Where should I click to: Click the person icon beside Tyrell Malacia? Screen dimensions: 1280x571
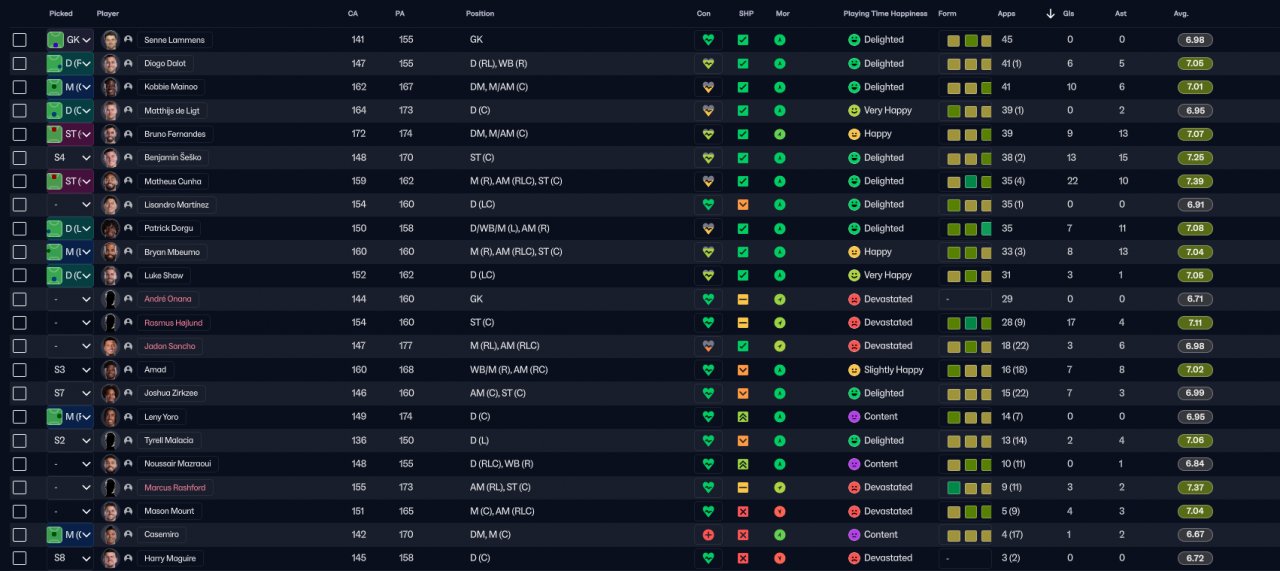click(x=128, y=440)
